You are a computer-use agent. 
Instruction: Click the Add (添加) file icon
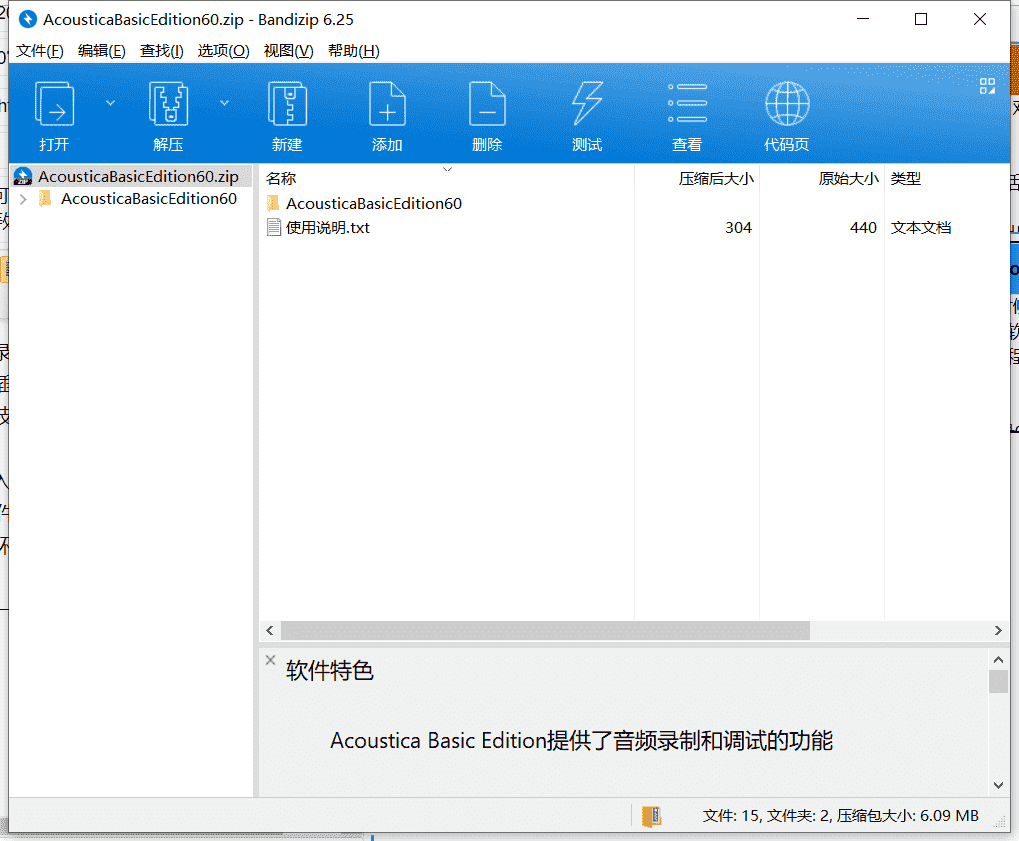coord(387,104)
